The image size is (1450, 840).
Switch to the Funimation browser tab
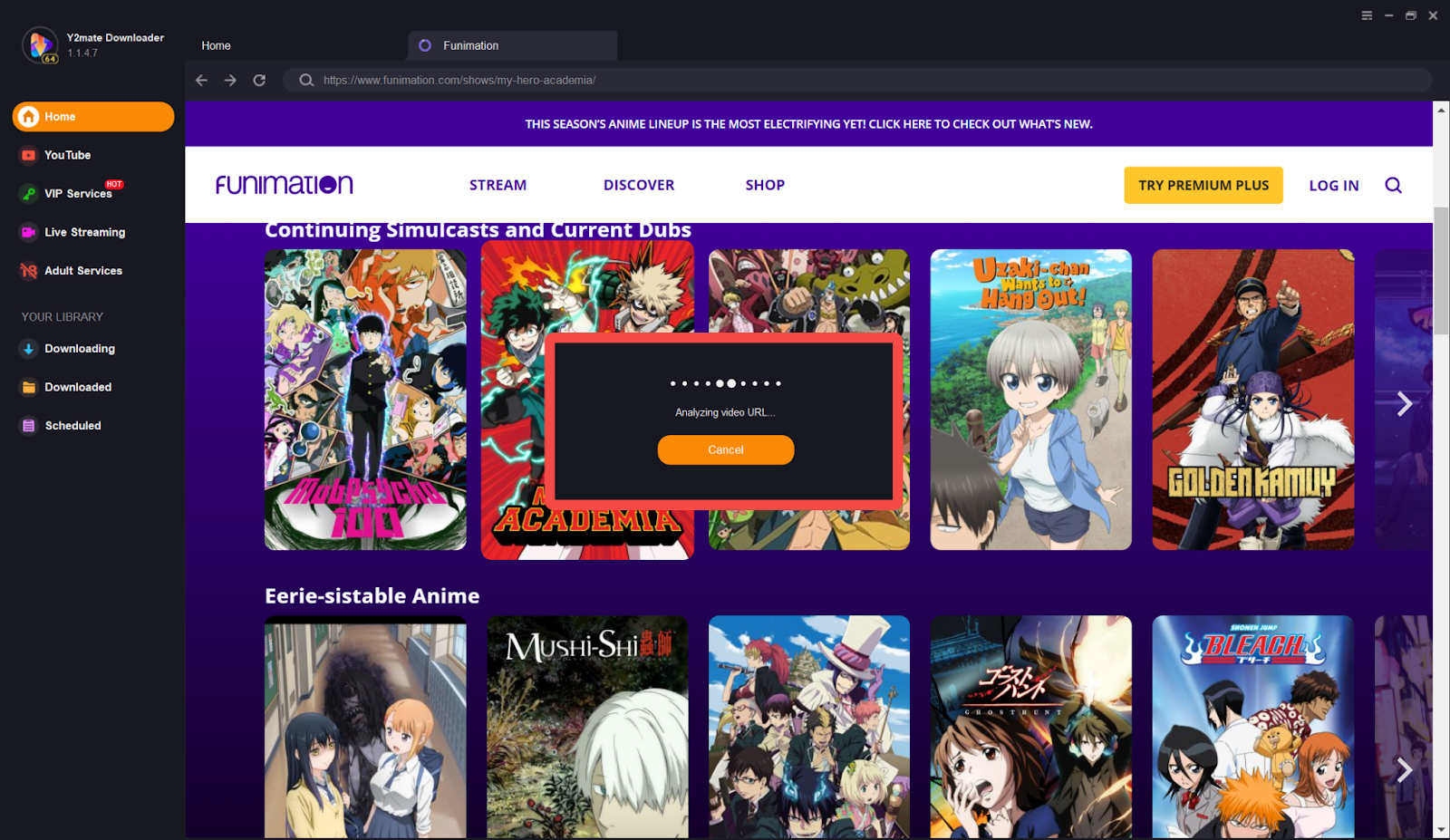click(x=513, y=45)
